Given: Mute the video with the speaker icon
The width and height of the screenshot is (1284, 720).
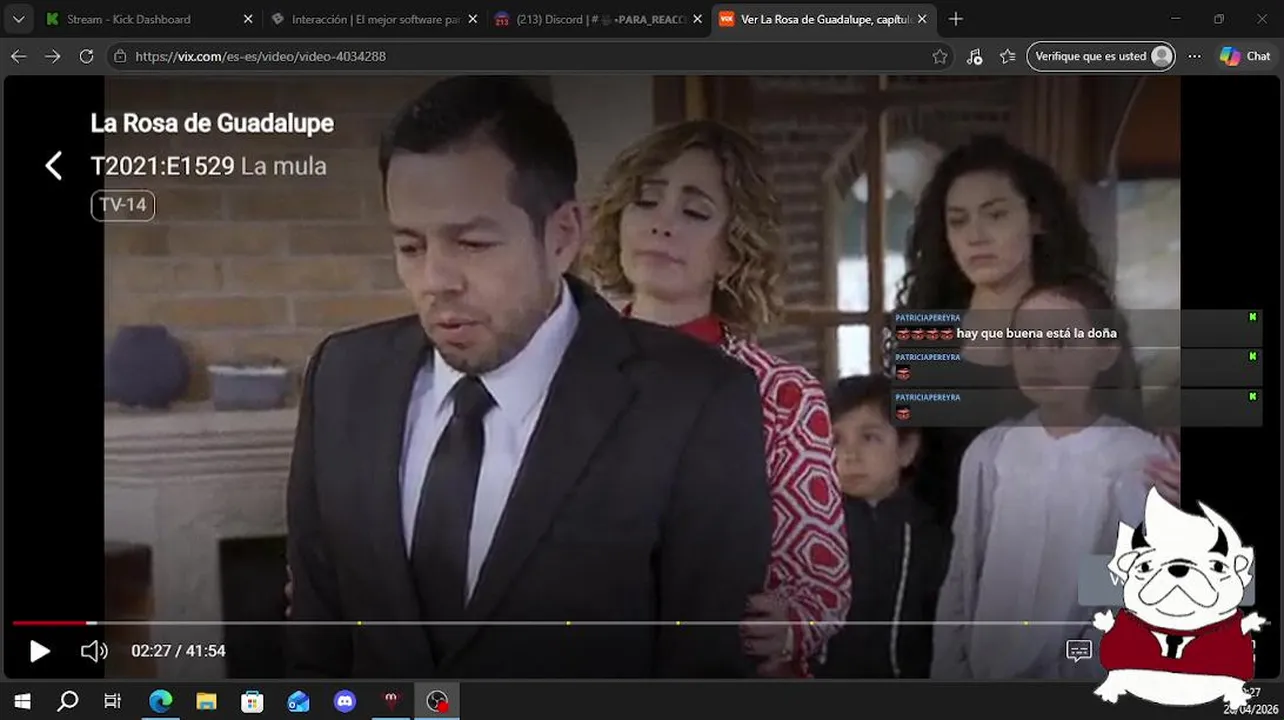Looking at the screenshot, I should (94, 652).
